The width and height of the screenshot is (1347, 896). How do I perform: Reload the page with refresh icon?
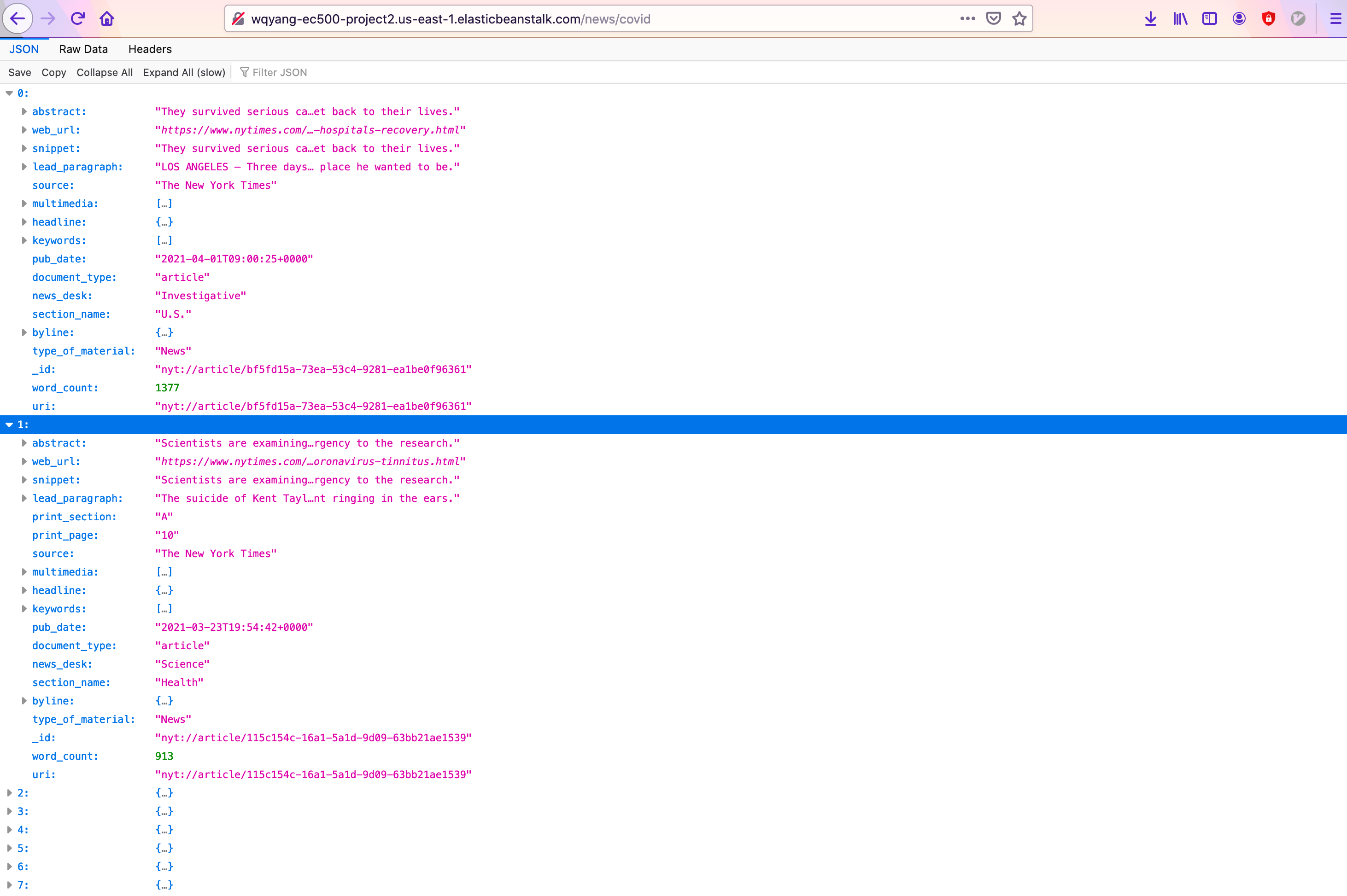[x=78, y=19]
